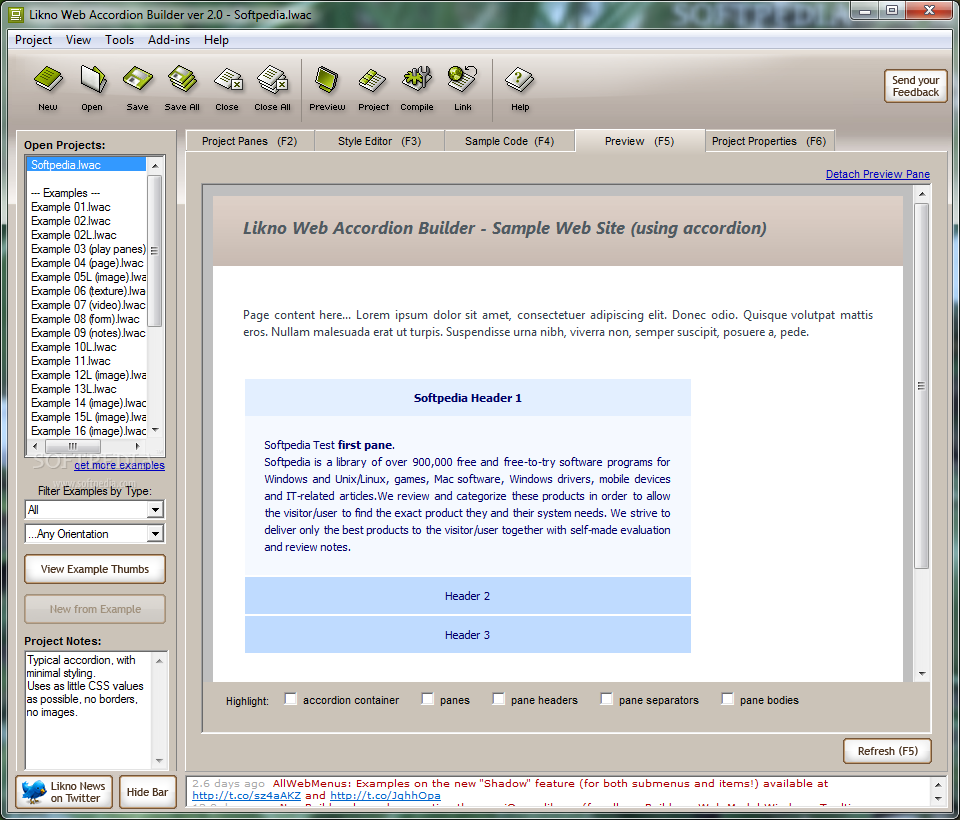Click the news ticker scroll down arrow

[x=938, y=799]
